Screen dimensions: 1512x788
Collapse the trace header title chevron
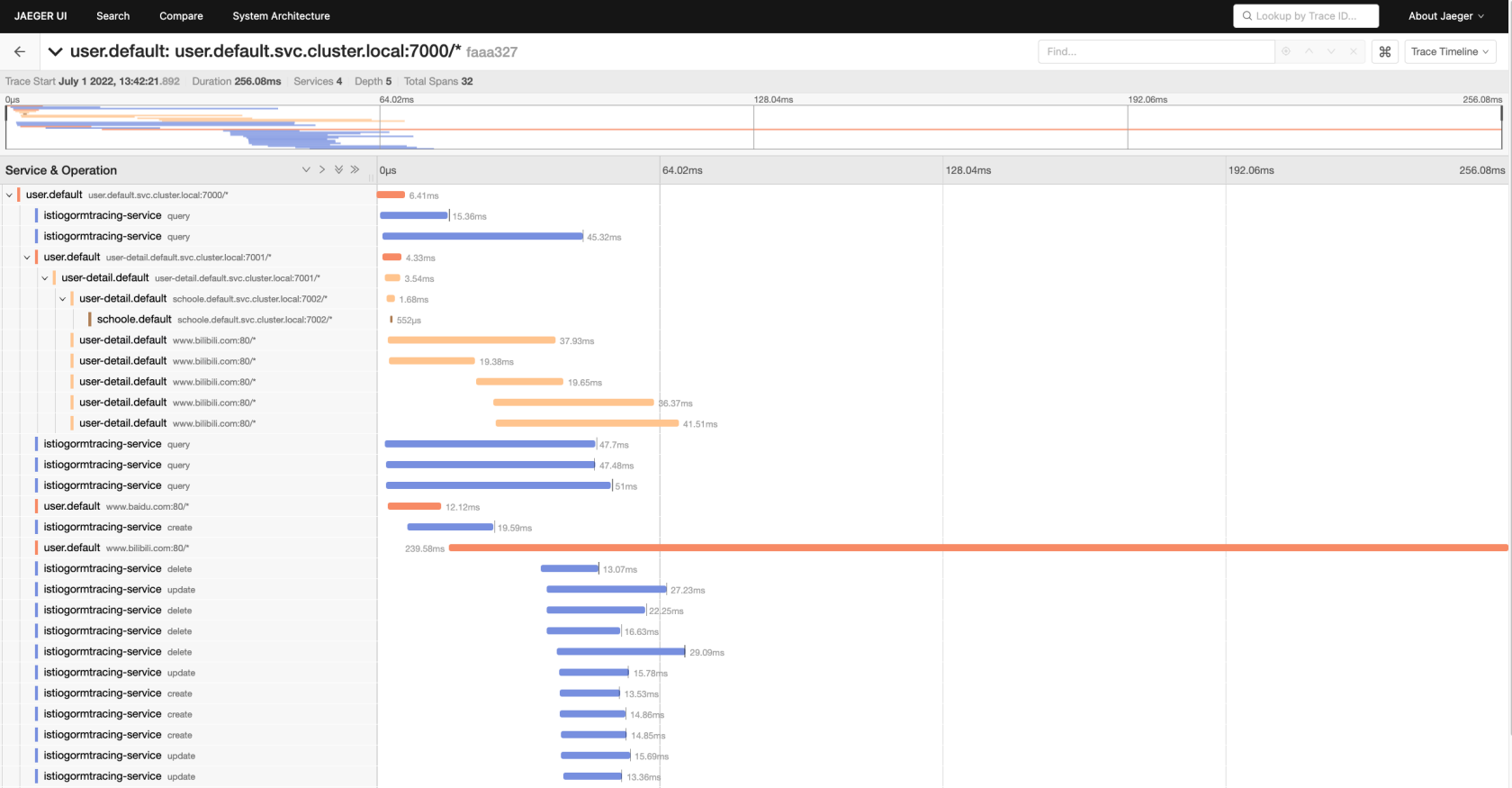56,51
